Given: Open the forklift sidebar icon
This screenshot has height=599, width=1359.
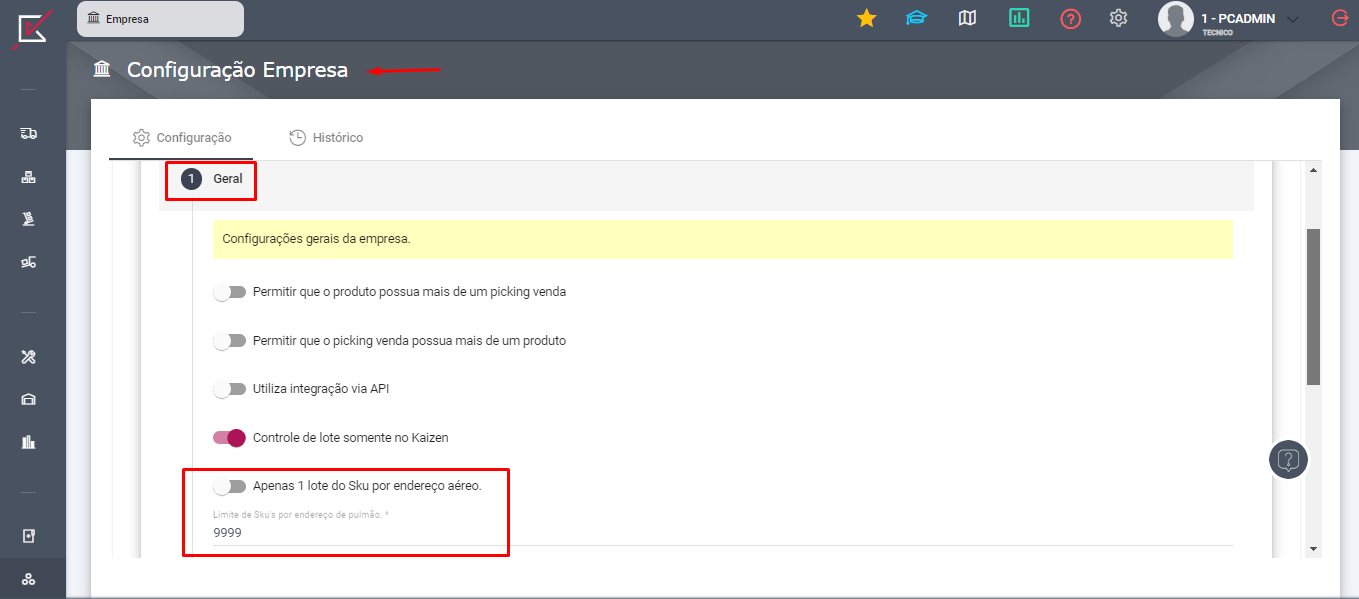Looking at the screenshot, I should coord(29,263).
